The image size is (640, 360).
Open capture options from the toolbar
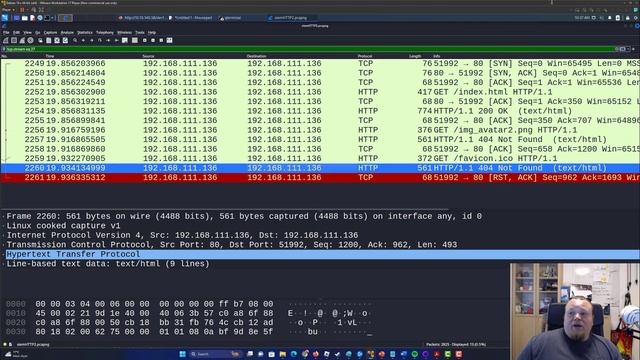30,40
